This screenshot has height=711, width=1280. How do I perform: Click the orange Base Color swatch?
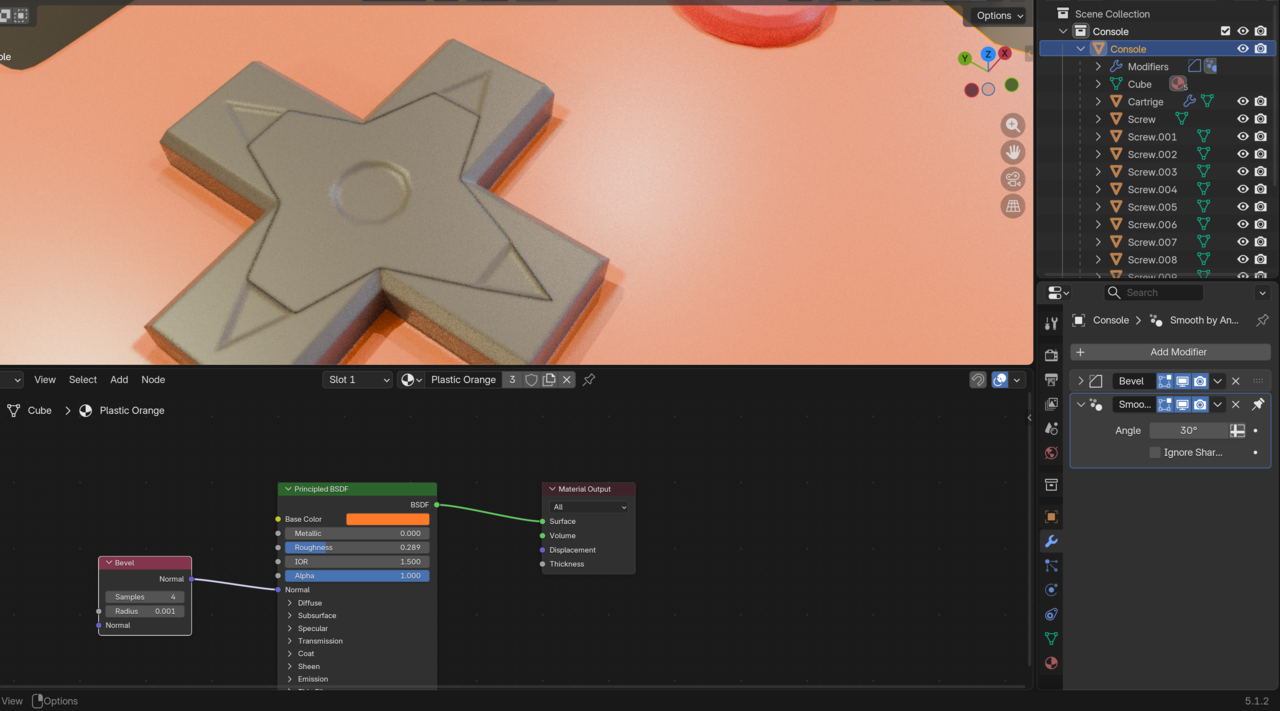pyautogui.click(x=388, y=519)
